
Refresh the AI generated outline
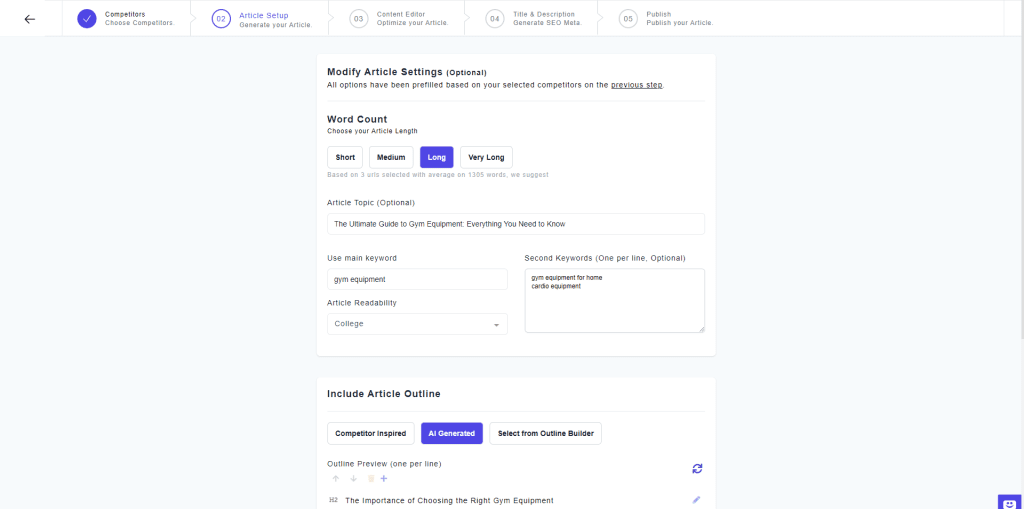point(697,468)
